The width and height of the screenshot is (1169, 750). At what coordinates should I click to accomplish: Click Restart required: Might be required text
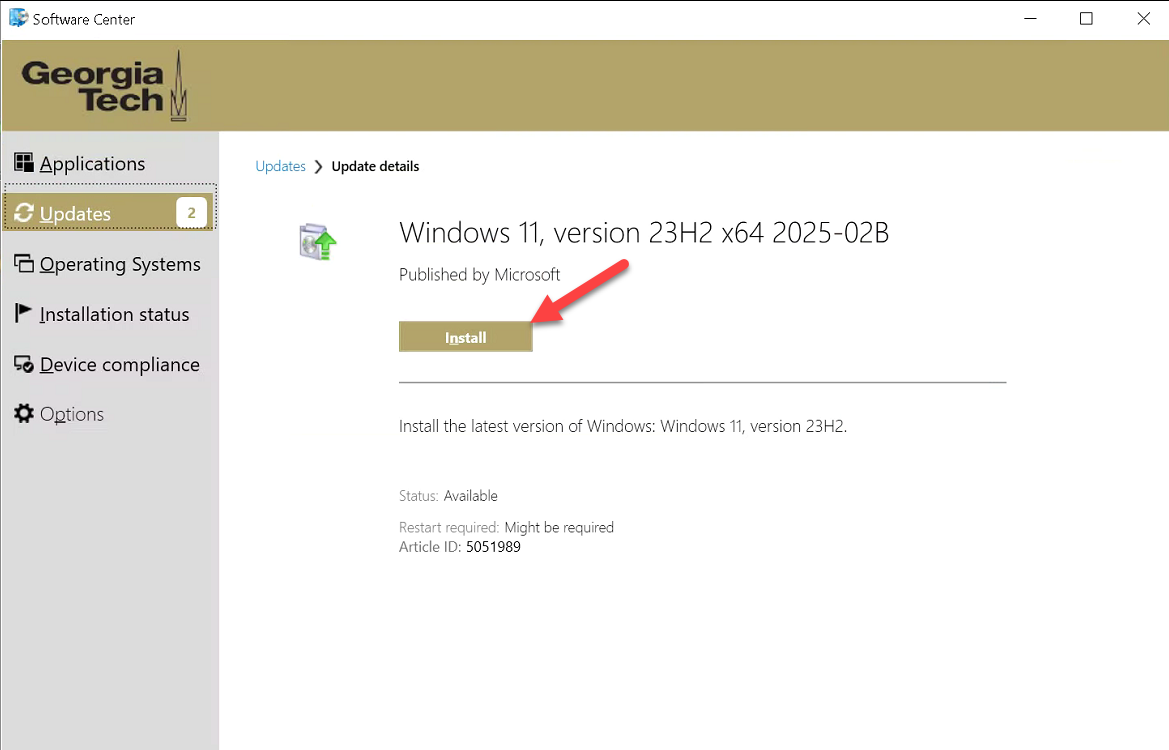pos(506,527)
